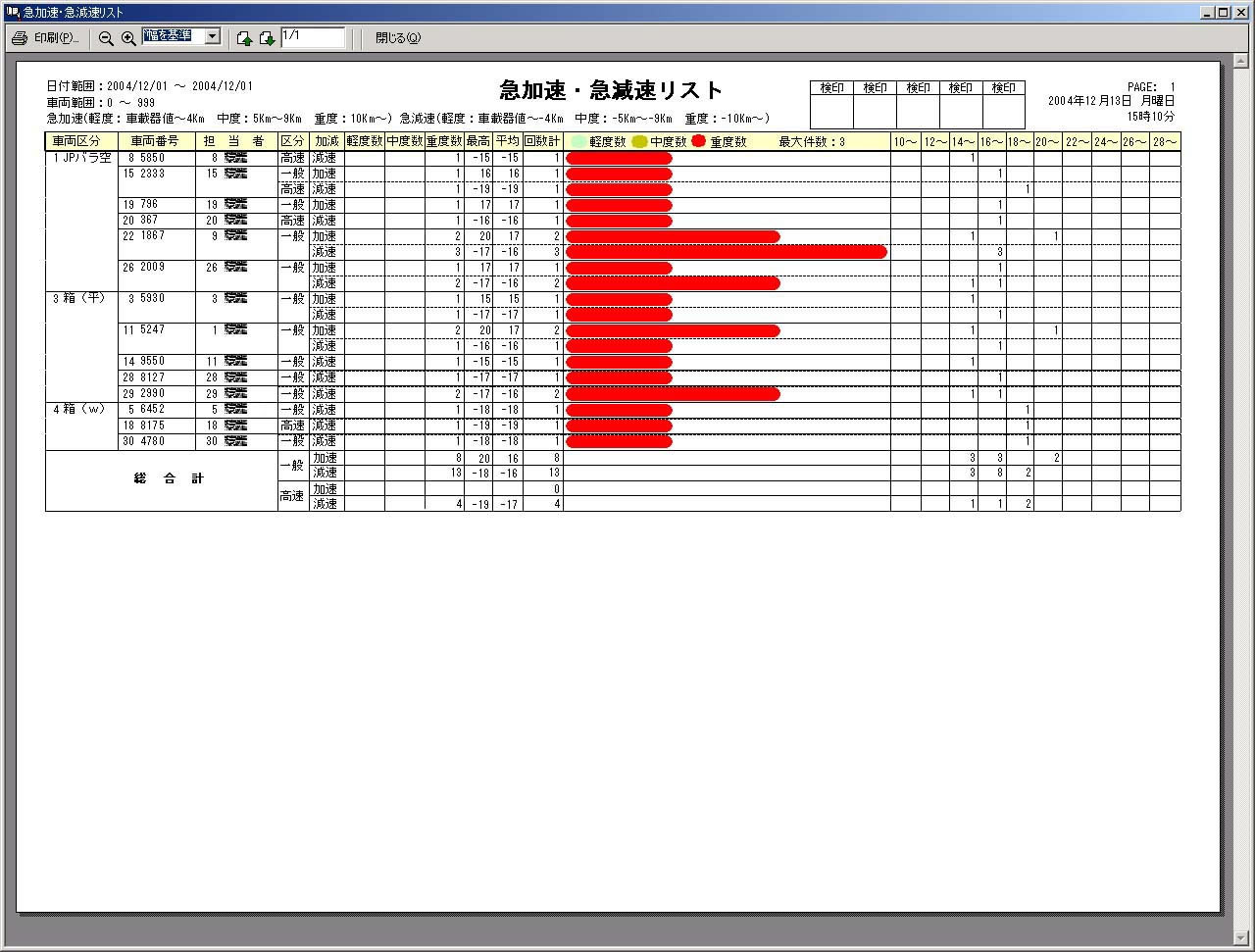The height and width of the screenshot is (952, 1255).
Task: Click the 印刷(P) text label
Action: click(x=56, y=38)
